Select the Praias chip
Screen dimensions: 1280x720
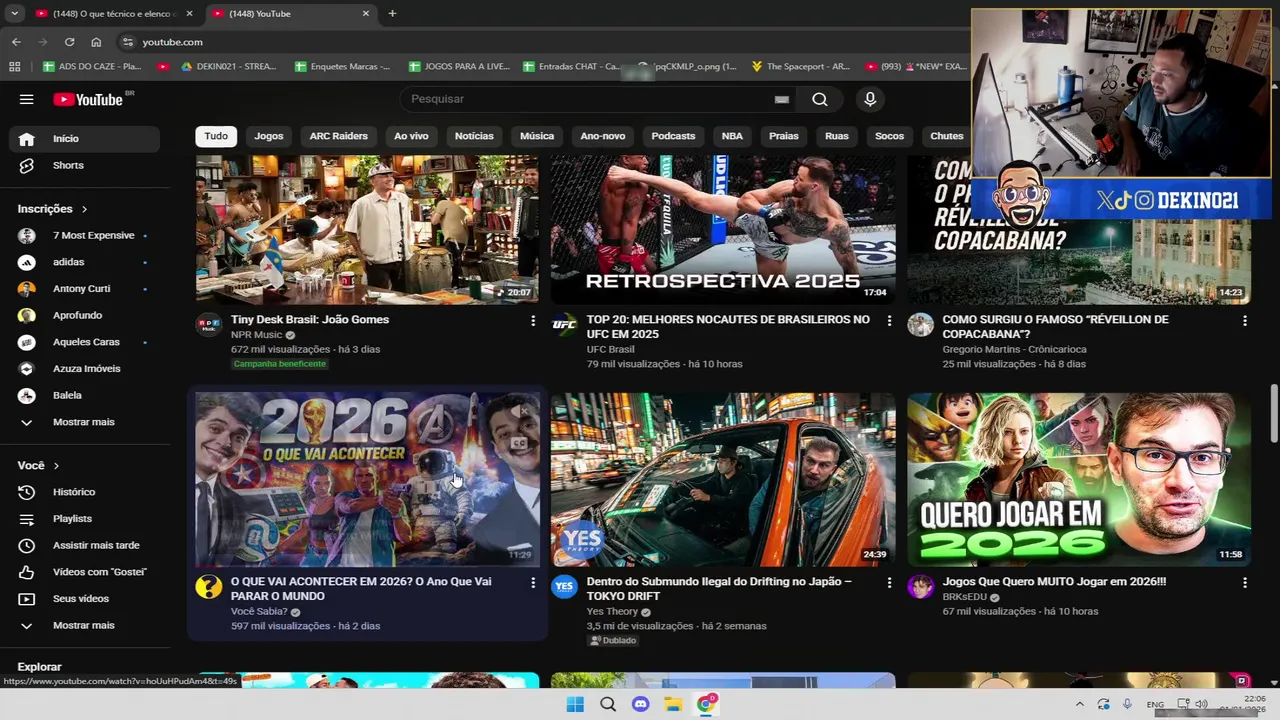(x=784, y=136)
